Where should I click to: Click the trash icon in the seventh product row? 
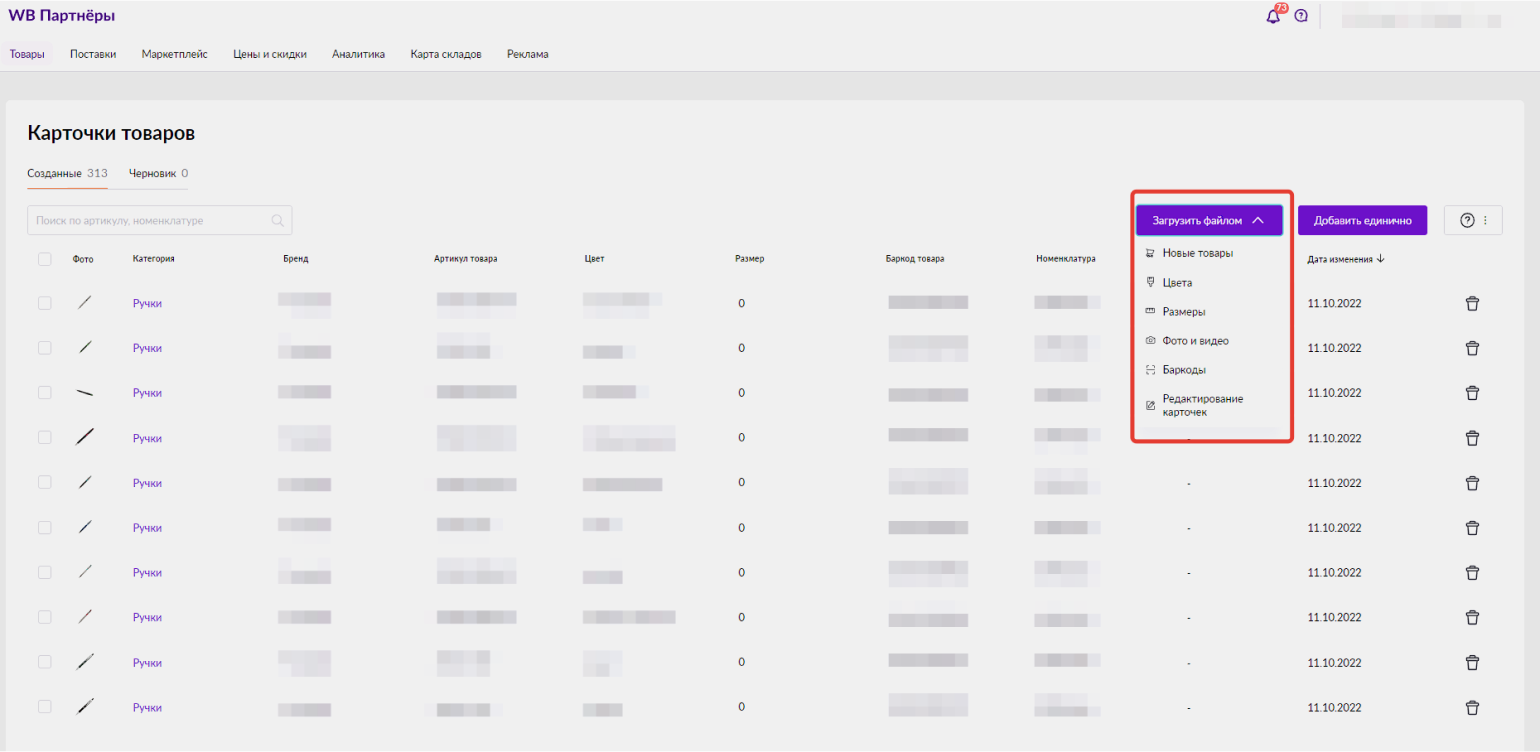1472,573
